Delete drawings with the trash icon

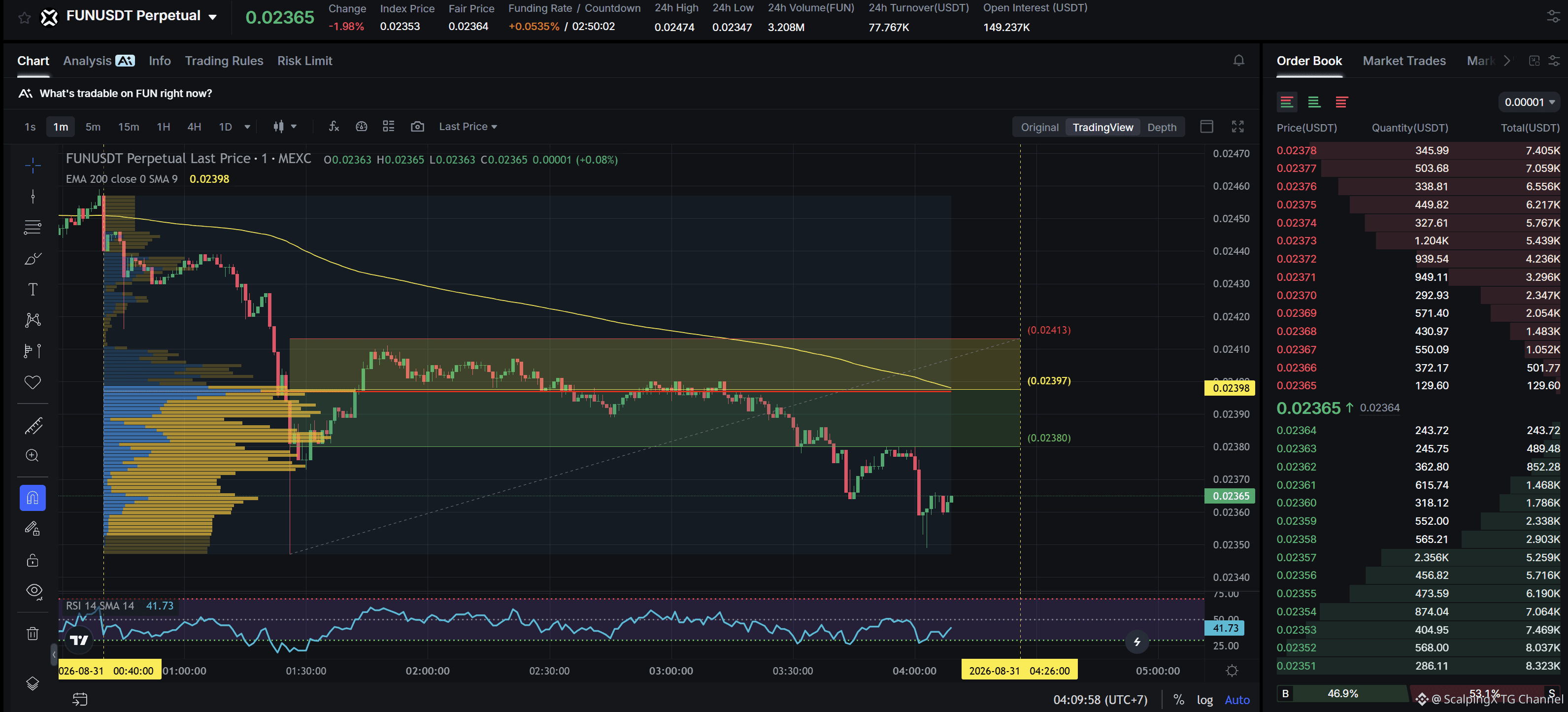[33, 634]
